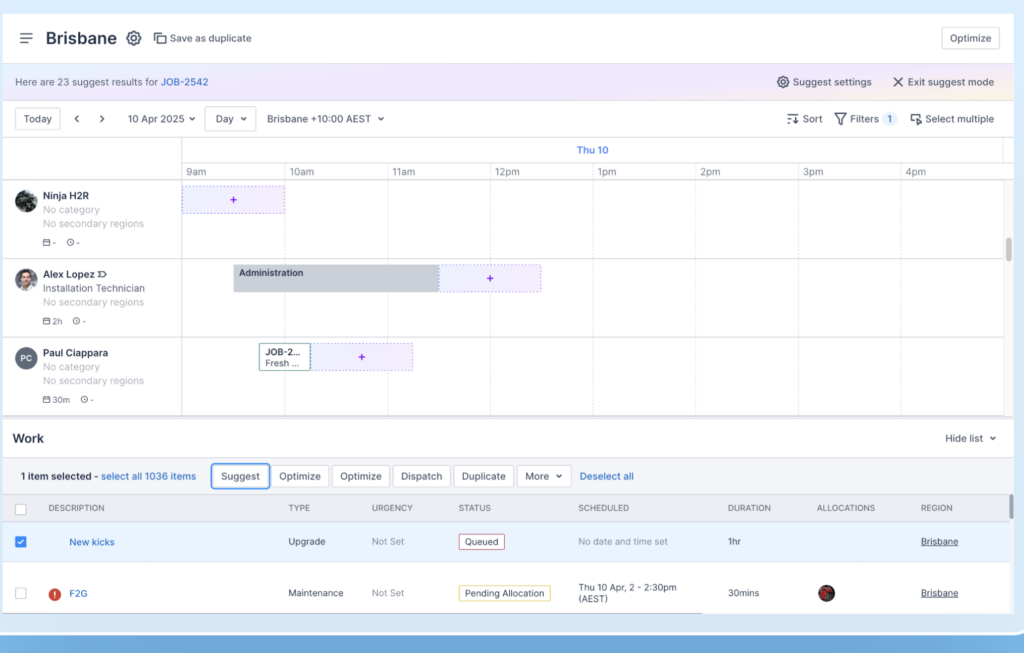Click the Duplicate button

pyautogui.click(x=483, y=476)
